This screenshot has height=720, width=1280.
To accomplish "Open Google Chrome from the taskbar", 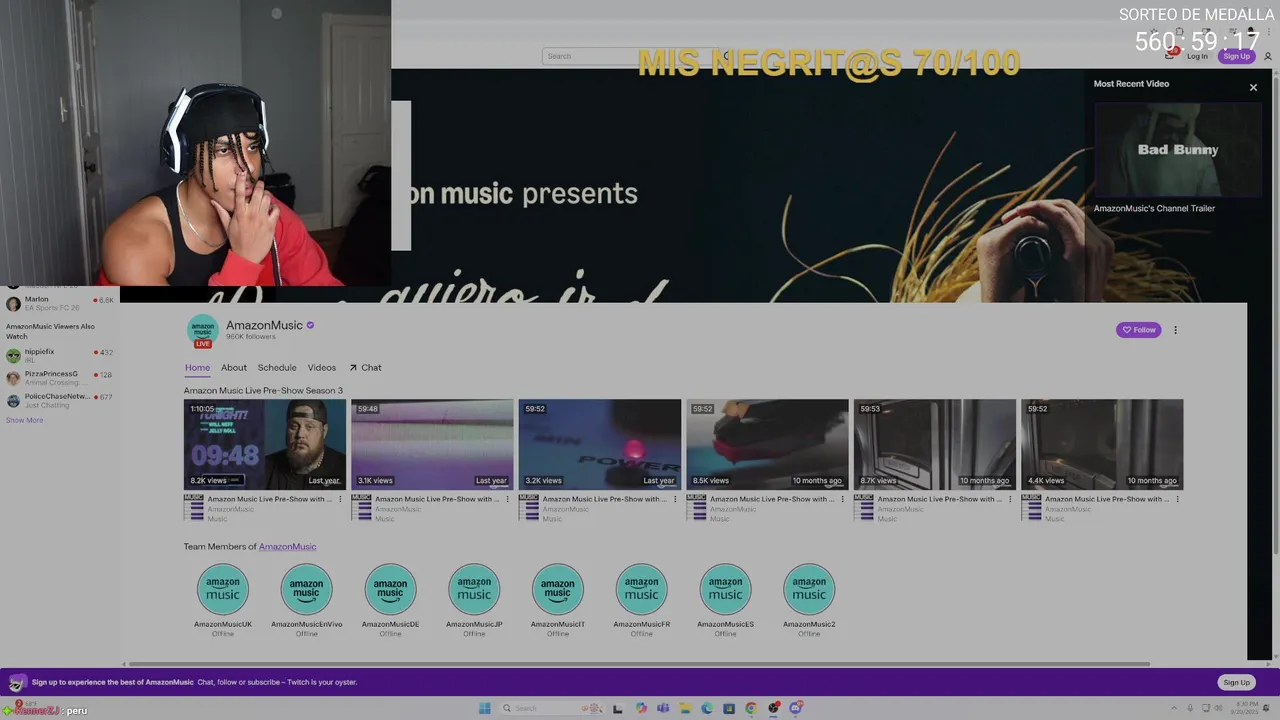I will 751,708.
